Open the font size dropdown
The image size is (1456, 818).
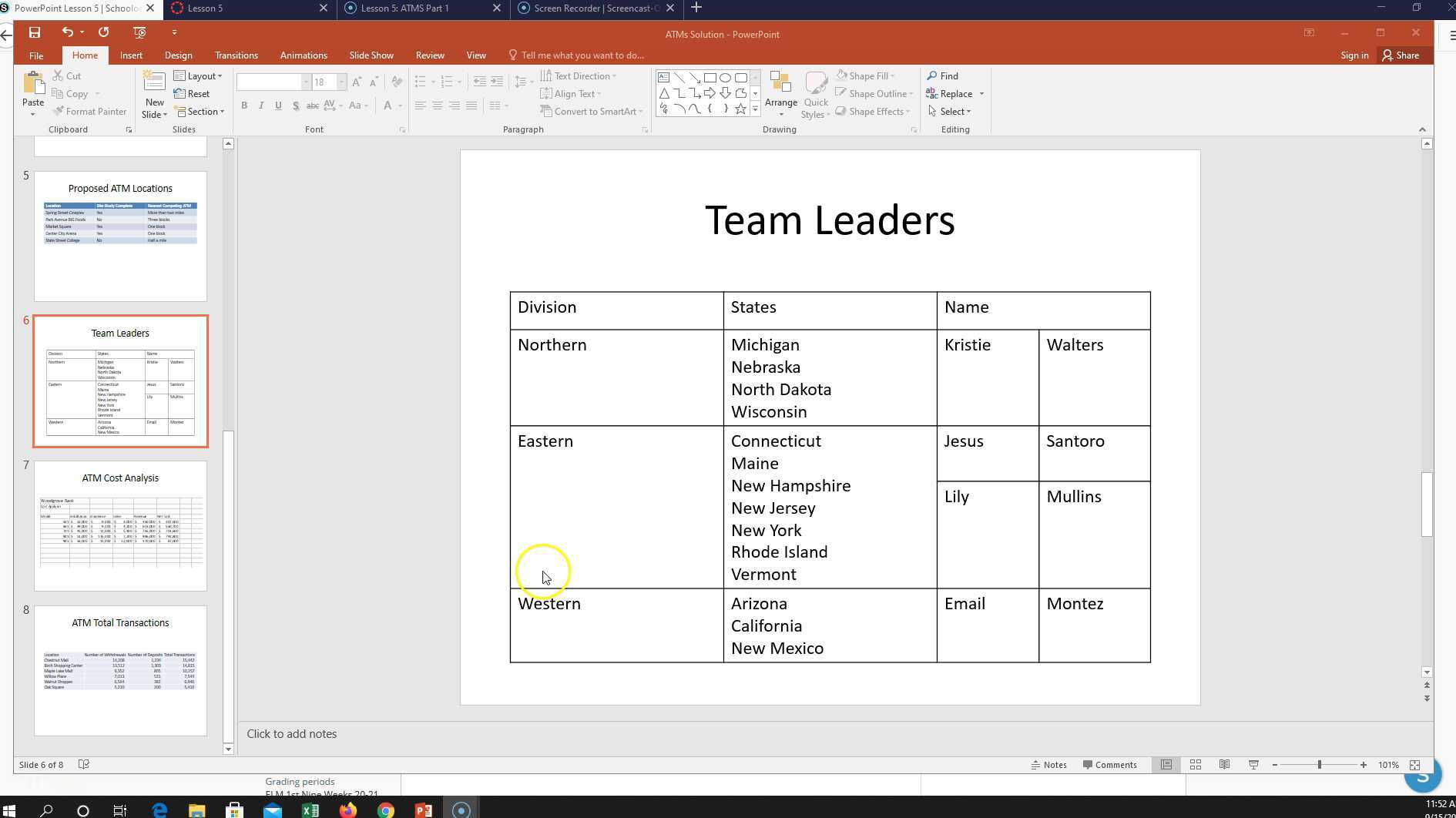point(341,82)
